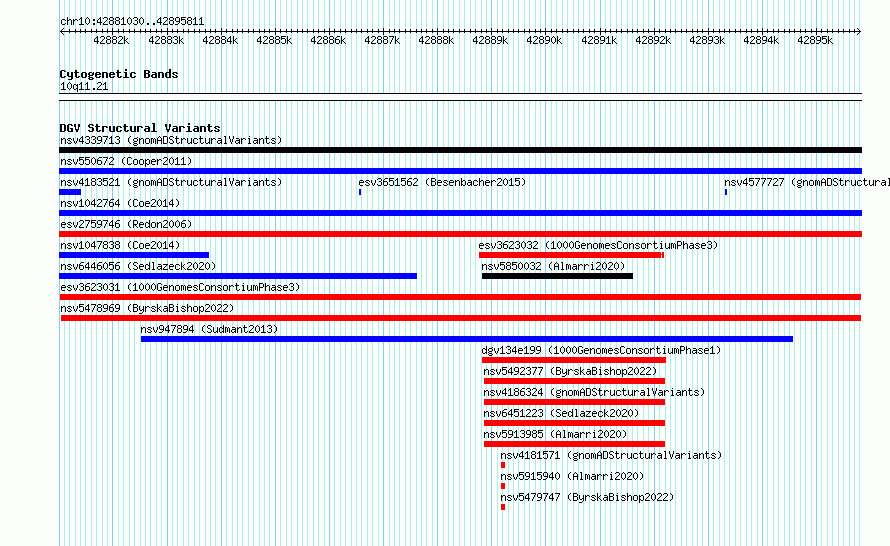Open nsv947894 (Sudmant2013) label

(209, 329)
